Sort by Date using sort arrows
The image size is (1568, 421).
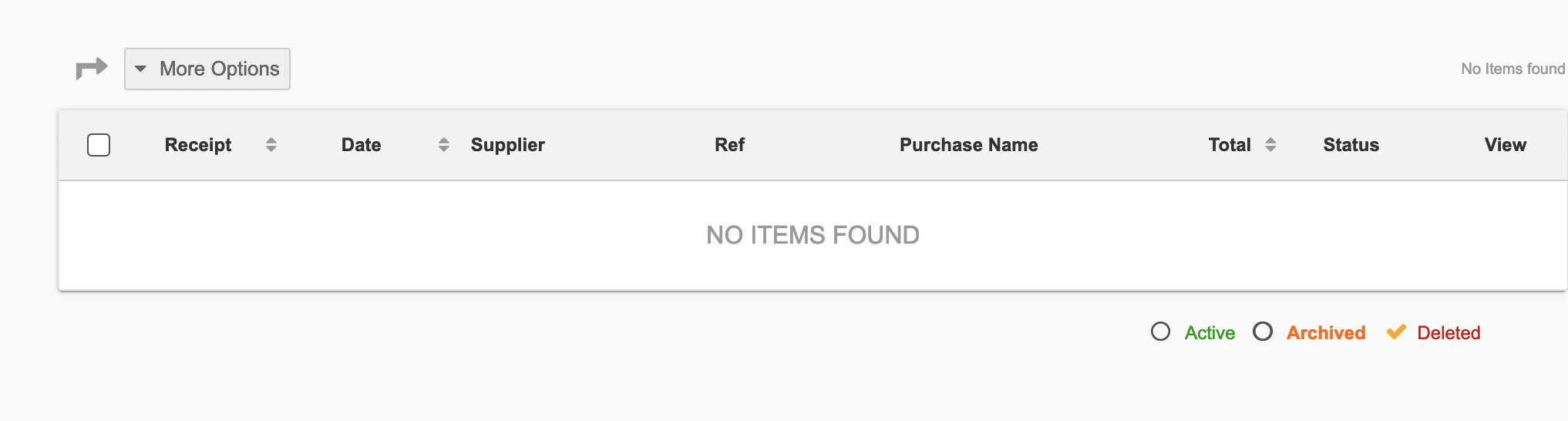(x=444, y=145)
